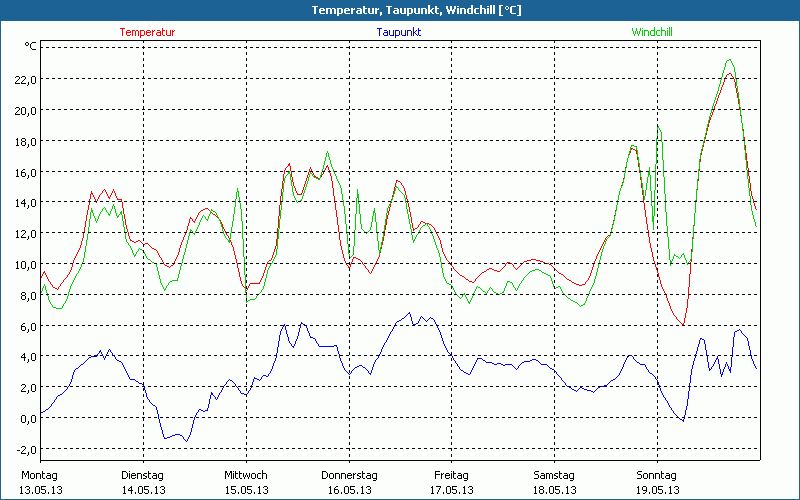Click the date 18.05.13

tap(555, 490)
